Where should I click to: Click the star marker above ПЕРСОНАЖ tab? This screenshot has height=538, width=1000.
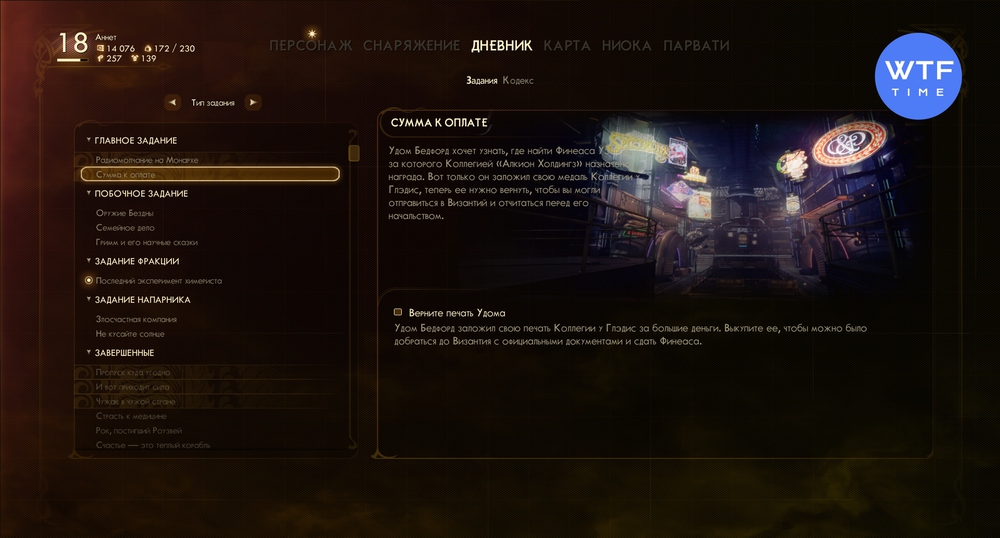312,33
